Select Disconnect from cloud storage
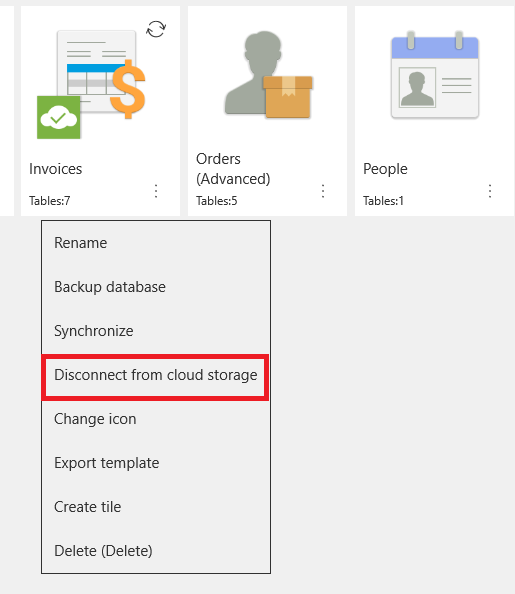Screen dimensions: 515x594 [156, 375]
